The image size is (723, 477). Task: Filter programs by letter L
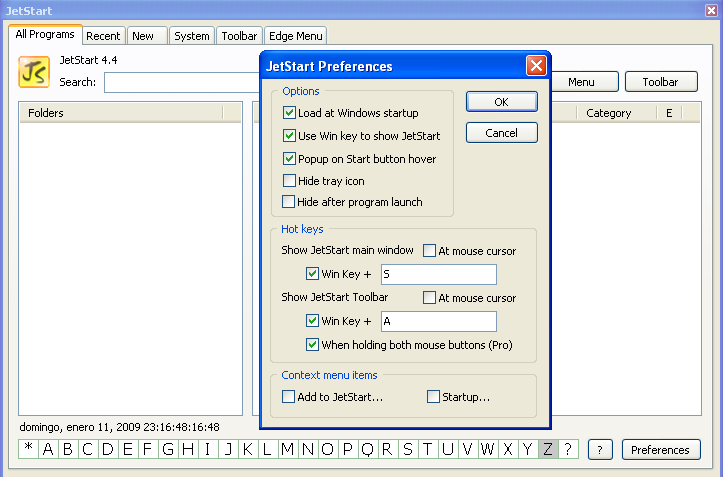pyautogui.click(x=267, y=449)
